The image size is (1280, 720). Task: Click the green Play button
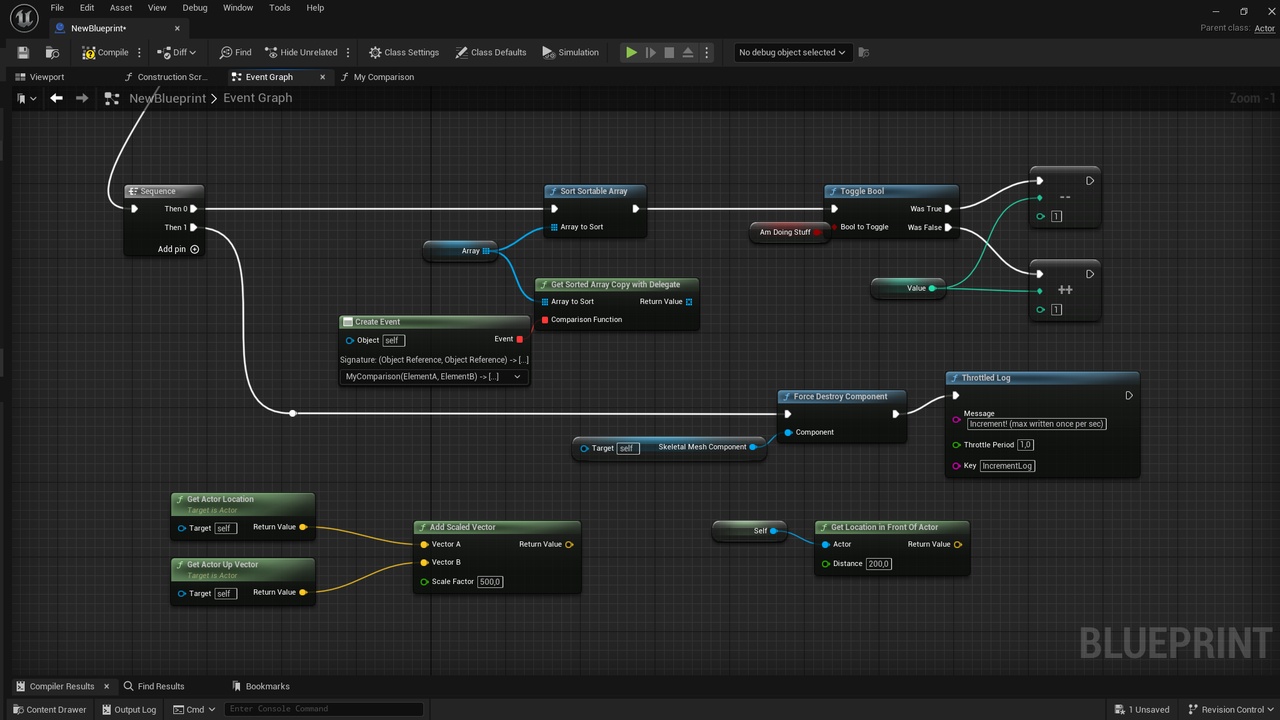pyautogui.click(x=631, y=52)
